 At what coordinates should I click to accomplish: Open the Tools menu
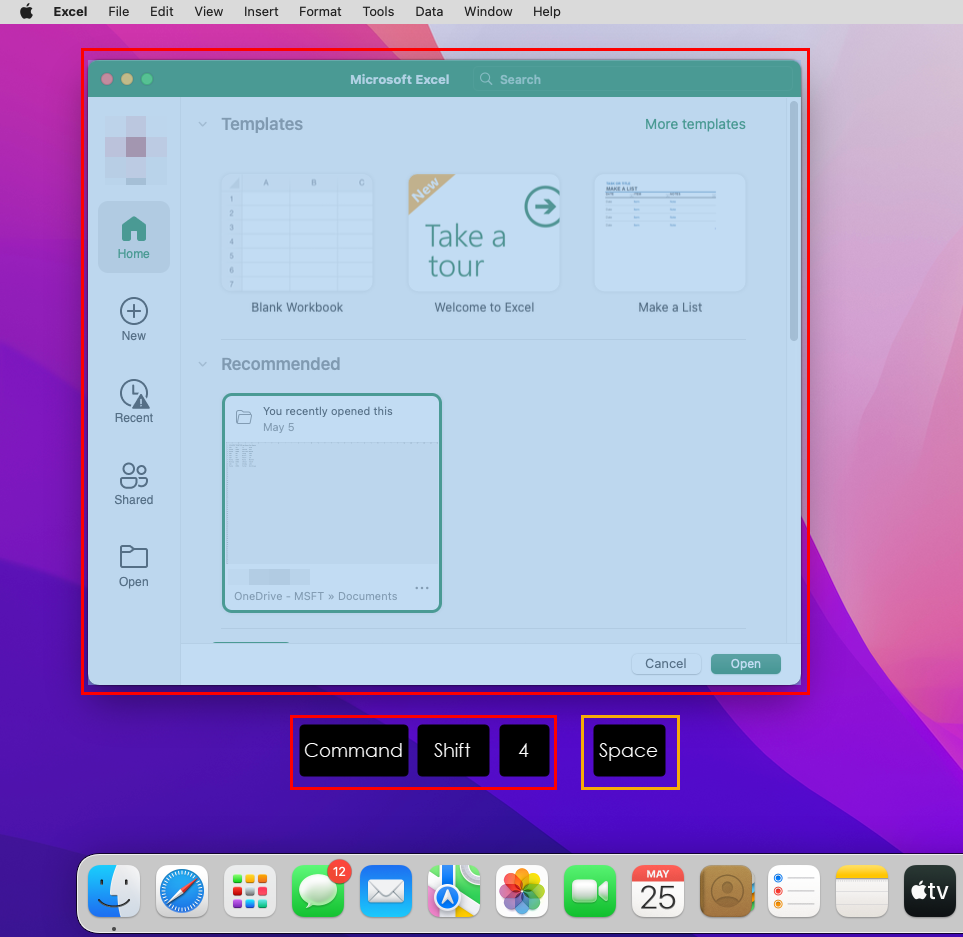click(378, 12)
